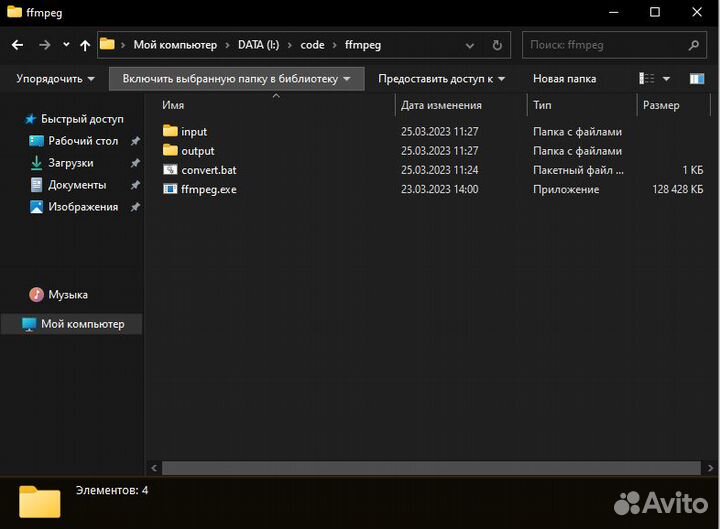Image resolution: width=720 pixels, height=529 pixels.
Task: Open the Предоставить доступ к dropdown
Action: (x=441, y=79)
